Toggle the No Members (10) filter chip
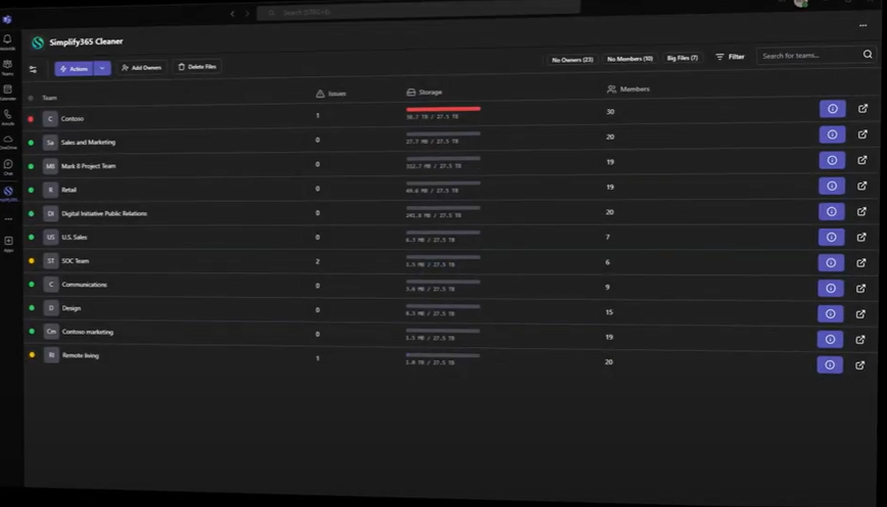The image size is (887, 507). point(629,59)
